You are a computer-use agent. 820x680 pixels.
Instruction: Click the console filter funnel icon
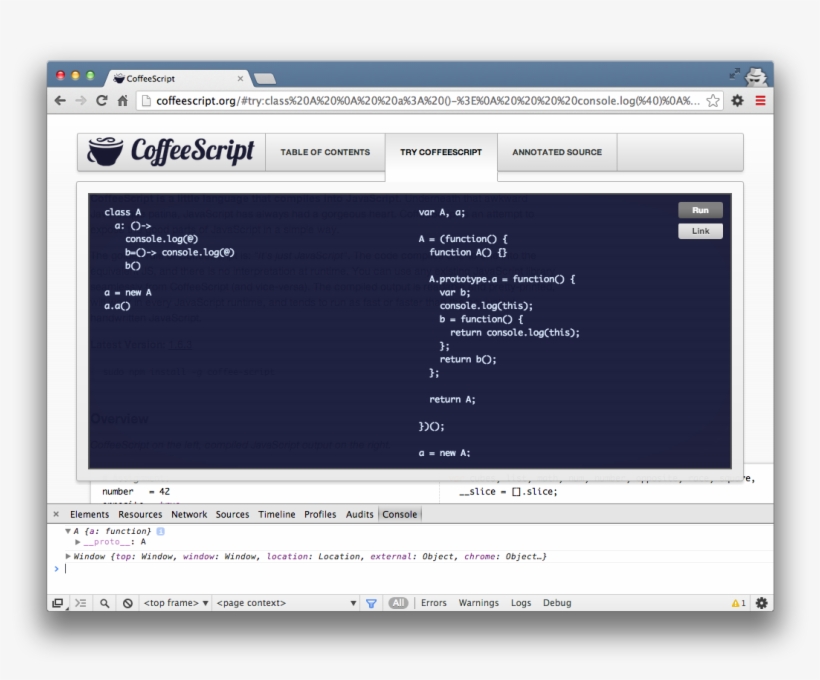coord(371,602)
